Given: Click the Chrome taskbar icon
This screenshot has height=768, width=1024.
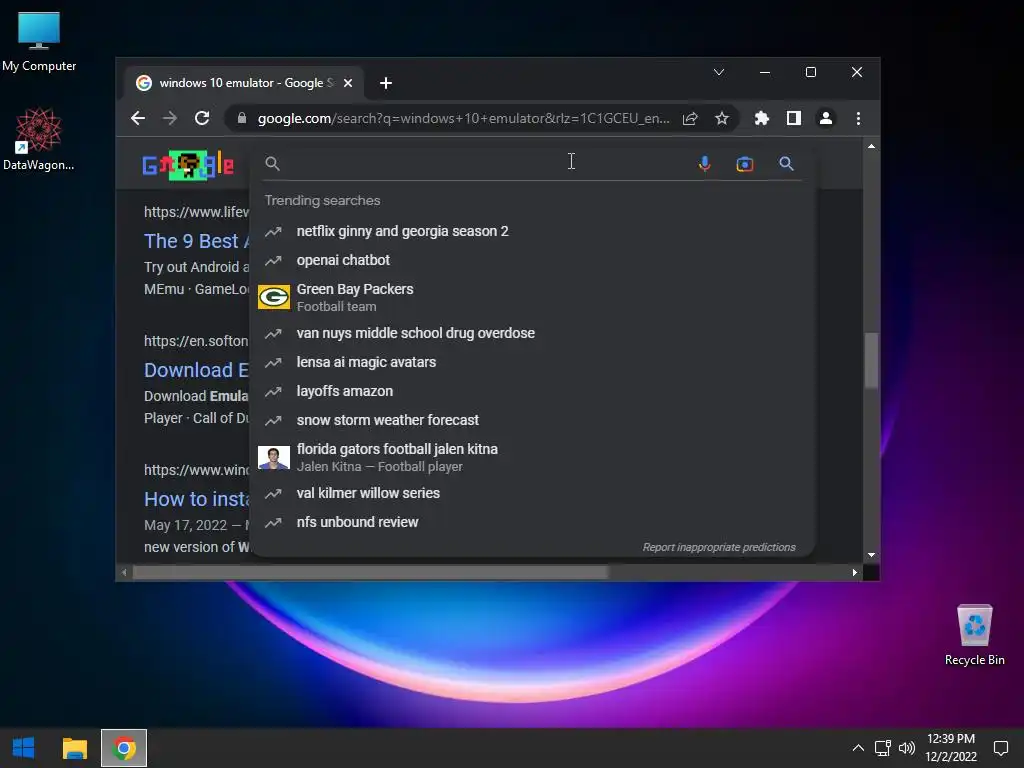Looking at the screenshot, I should pyautogui.click(x=124, y=748).
